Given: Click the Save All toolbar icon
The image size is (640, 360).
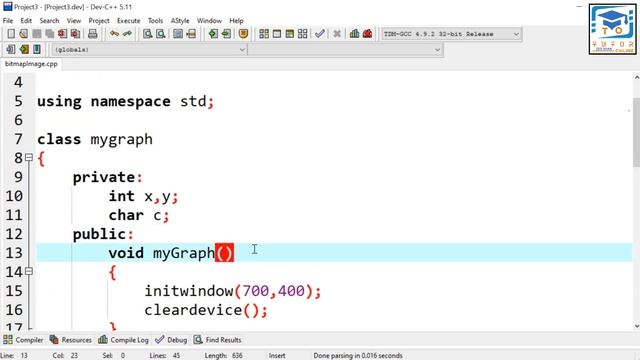Looking at the screenshot, I should pyautogui.click(x=50, y=34).
